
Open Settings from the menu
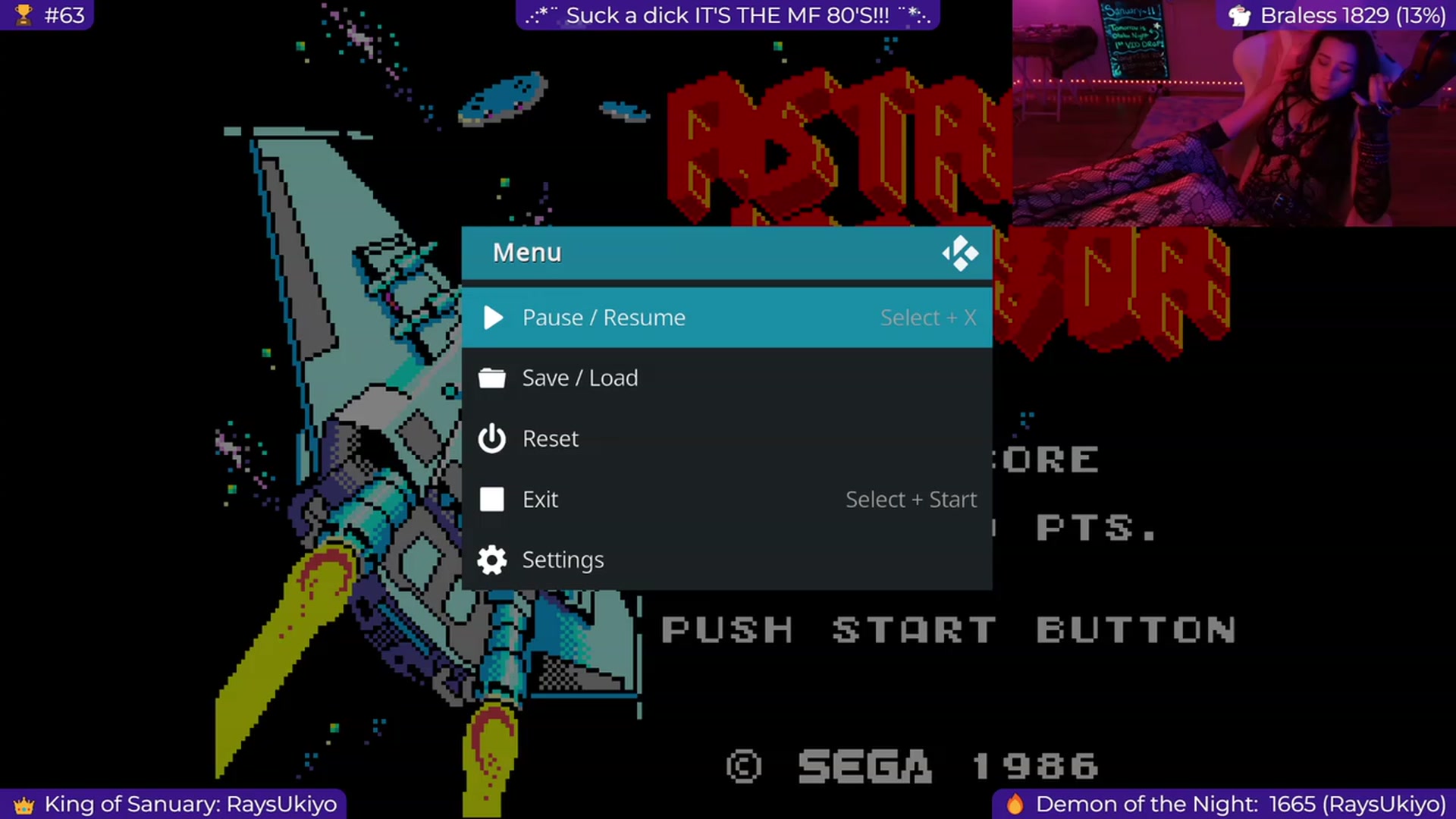point(726,560)
